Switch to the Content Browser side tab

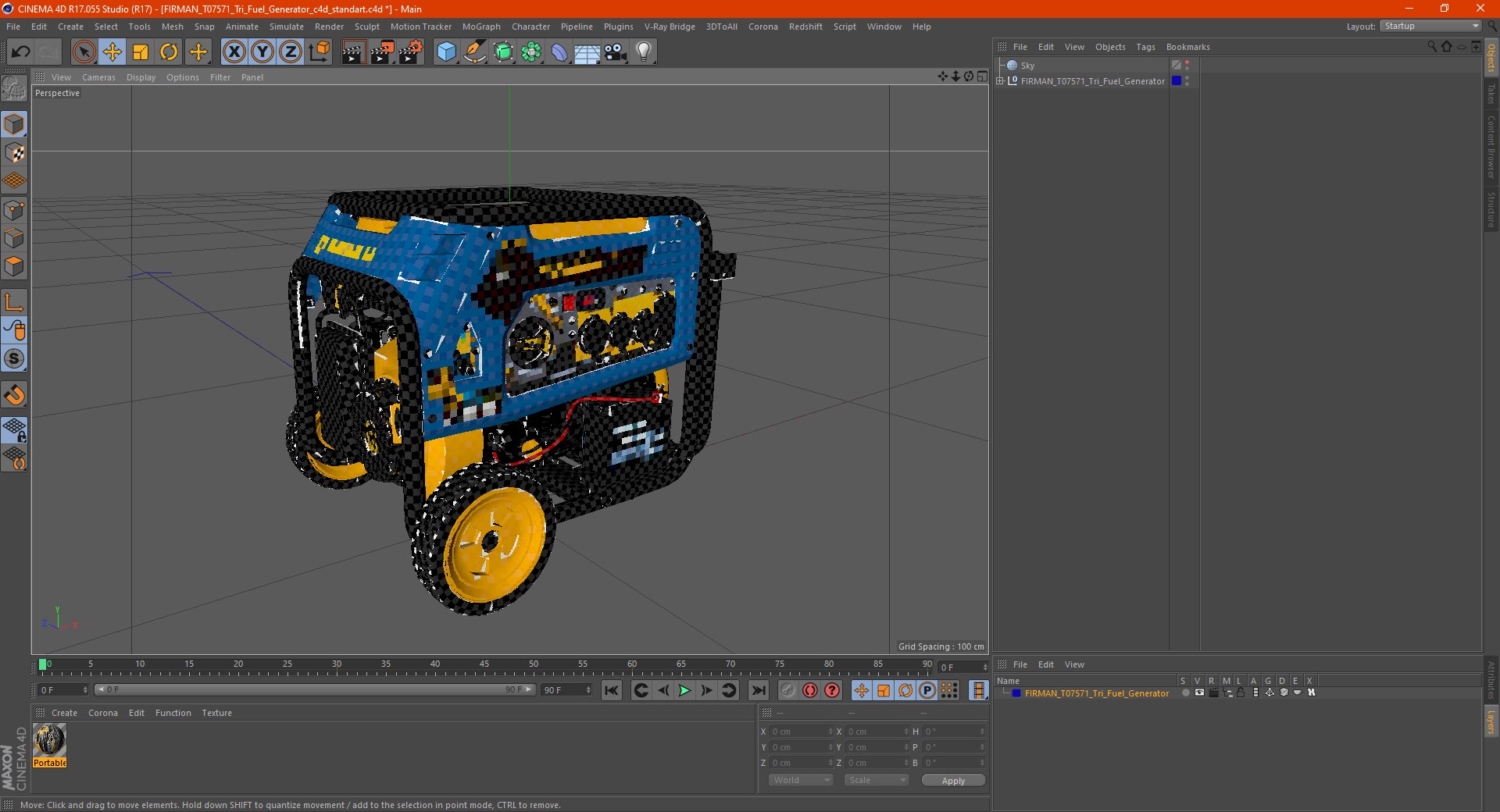(1491, 147)
